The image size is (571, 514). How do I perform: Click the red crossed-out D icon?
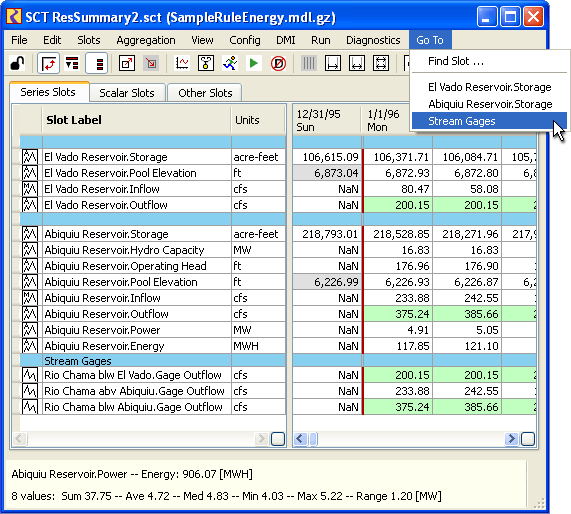[278, 64]
